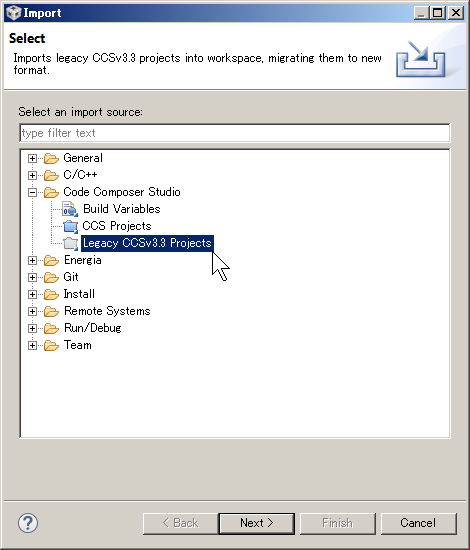Screen dimensions: 470x550
Task: Click the Cancel button
Action: 418,523
